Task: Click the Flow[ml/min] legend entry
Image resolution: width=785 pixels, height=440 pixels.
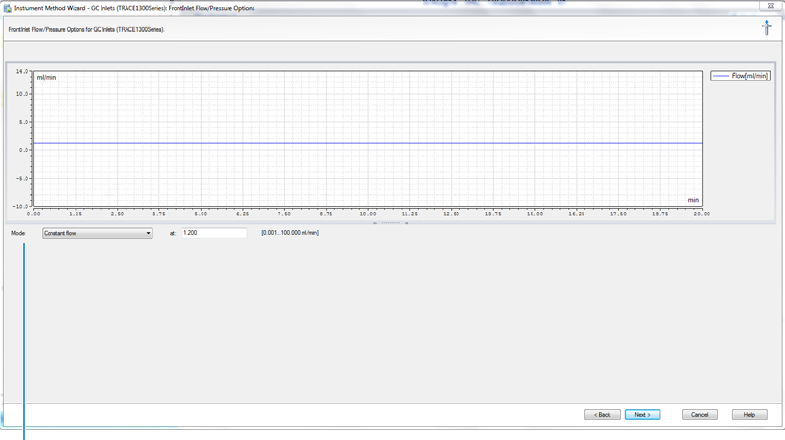Action: pyautogui.click(x=740, y=76)
